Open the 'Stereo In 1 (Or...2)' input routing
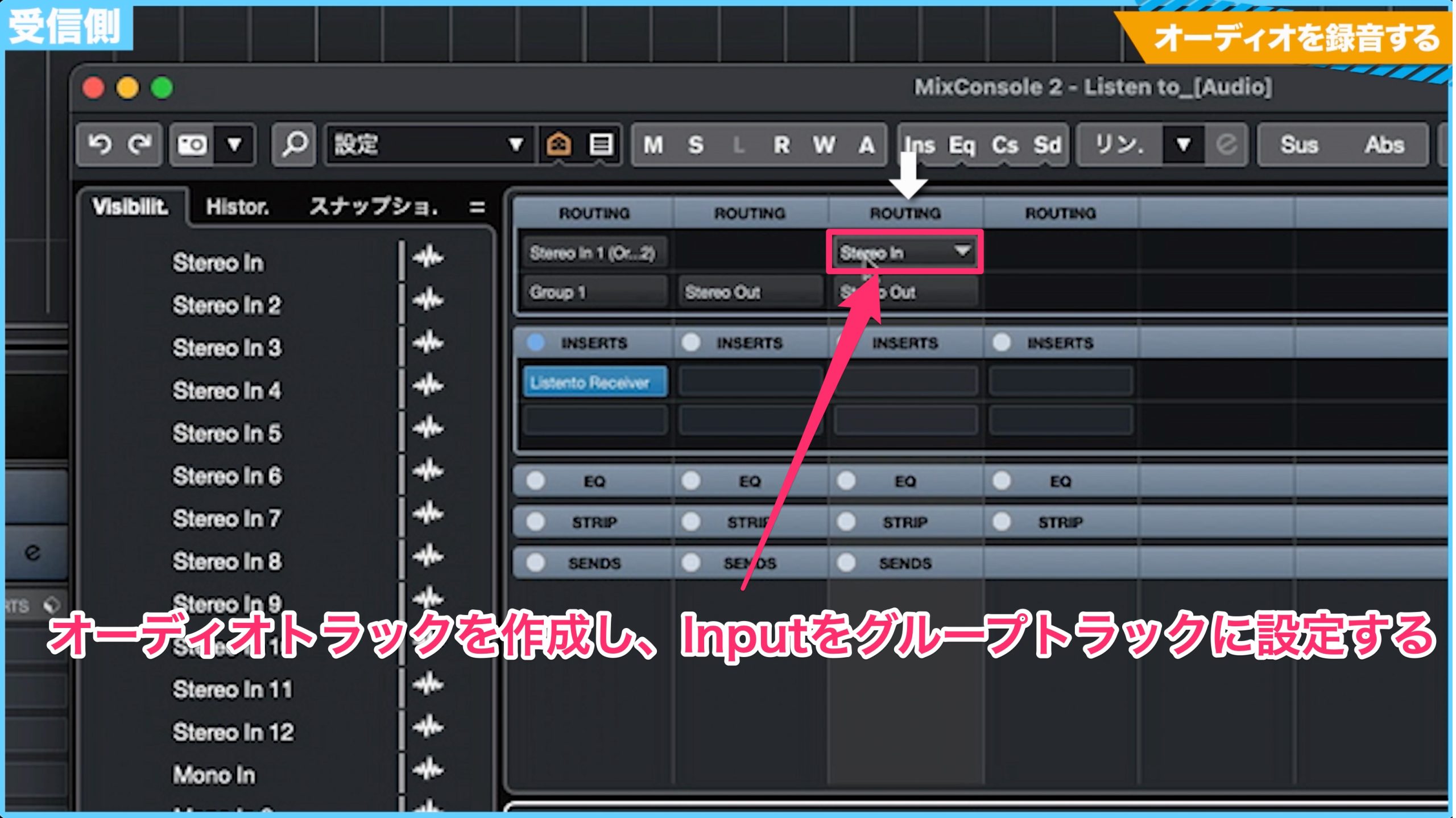 tap(594, 253)
